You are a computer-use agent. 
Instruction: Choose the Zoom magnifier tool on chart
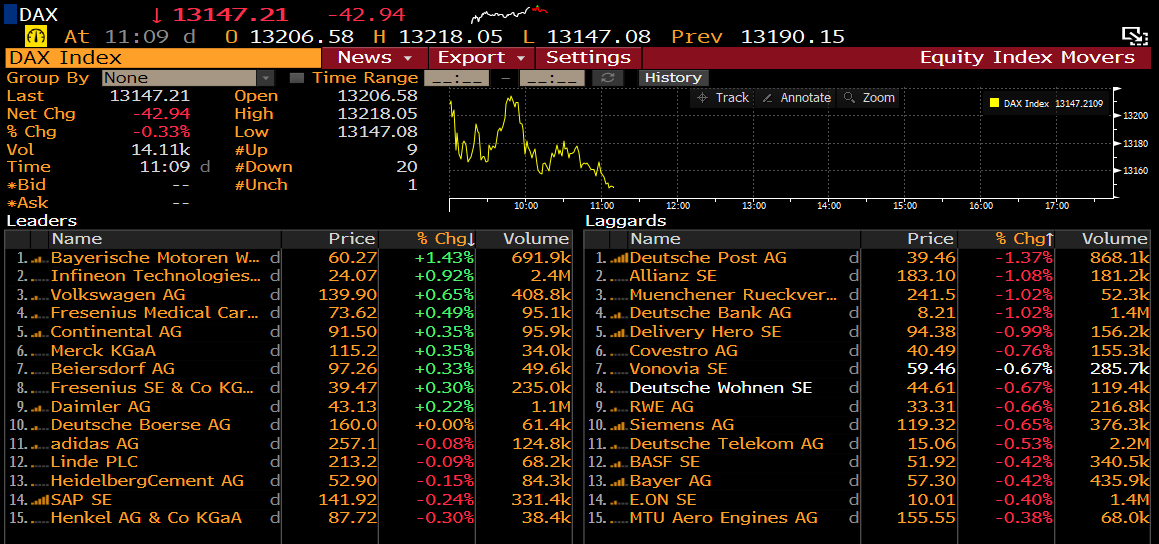click(869, 98)
